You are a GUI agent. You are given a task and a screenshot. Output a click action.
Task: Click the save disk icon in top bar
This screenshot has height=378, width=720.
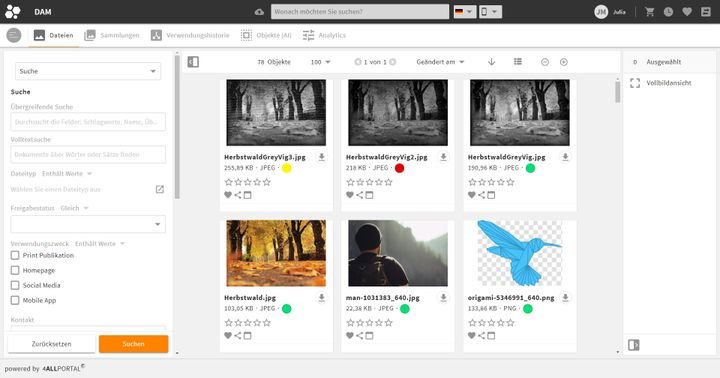coord(706,12)
